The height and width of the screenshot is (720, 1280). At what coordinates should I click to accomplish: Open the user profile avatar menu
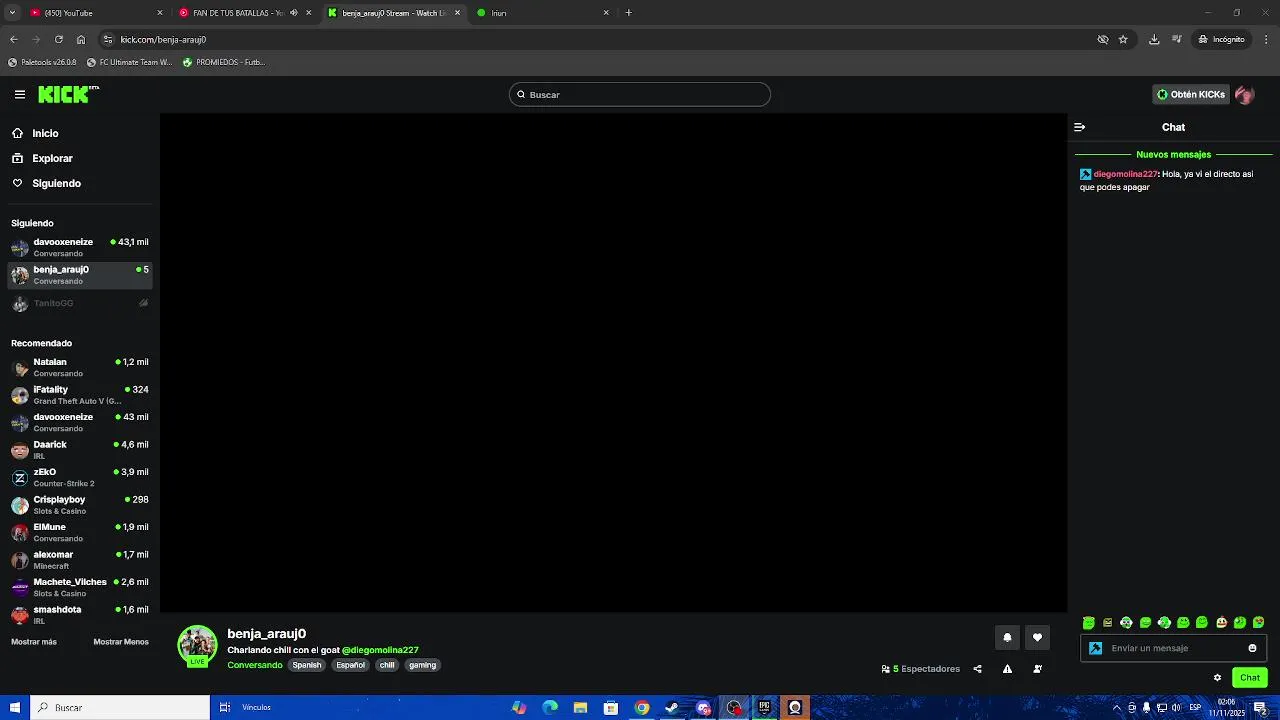[1245, 94]
